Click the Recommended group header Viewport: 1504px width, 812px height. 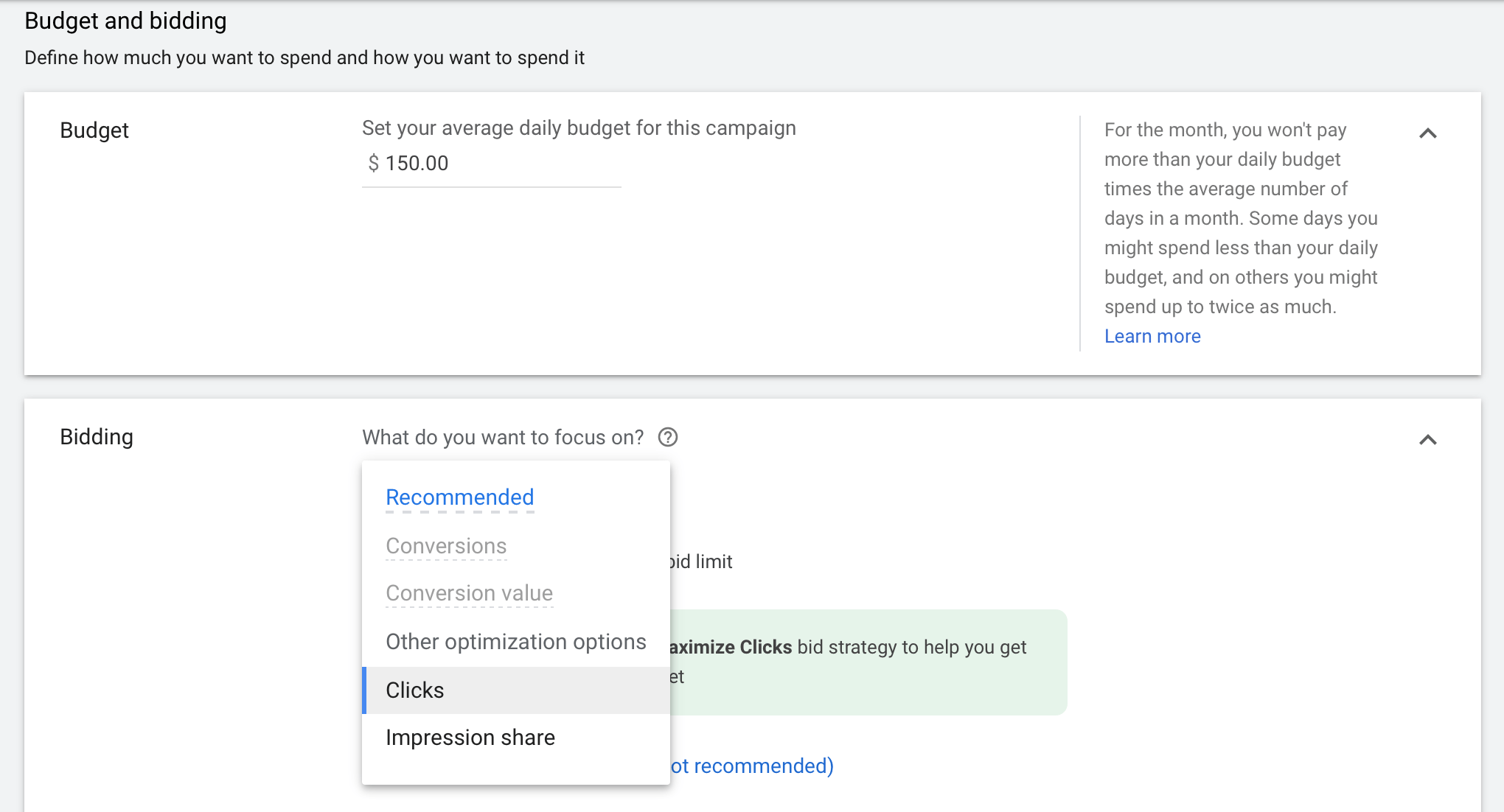tap(459, 497)
